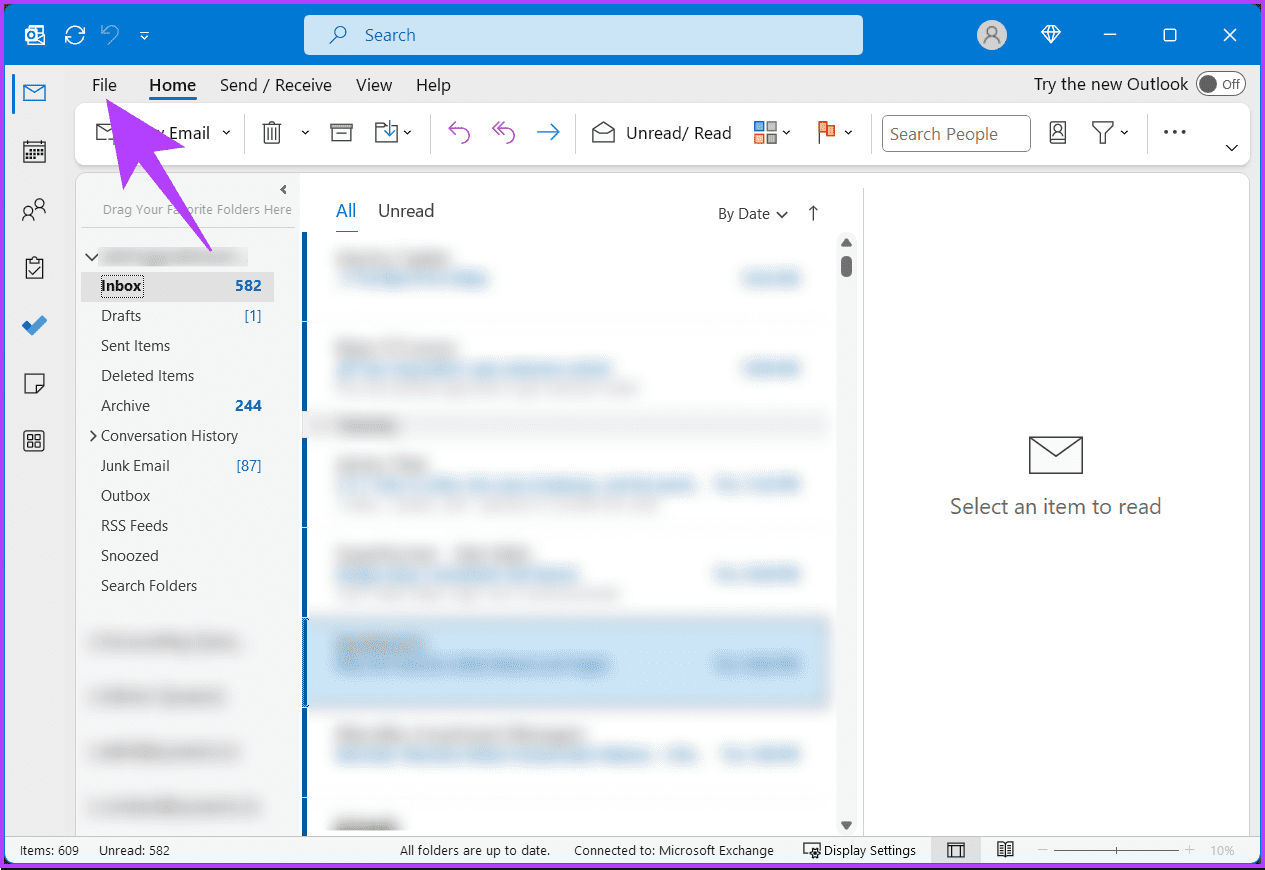
Task: Mark message as Unread/ Read
Action: point(660,132)
